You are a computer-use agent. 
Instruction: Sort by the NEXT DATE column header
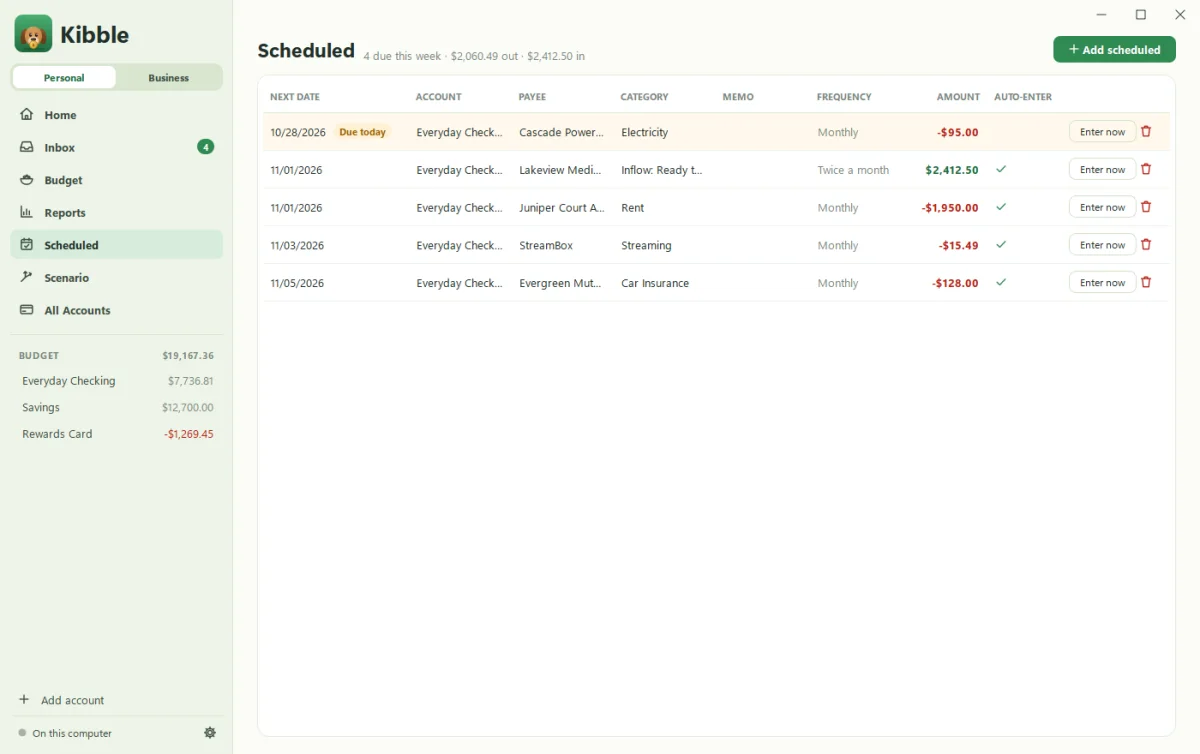[x=295, y=97]
